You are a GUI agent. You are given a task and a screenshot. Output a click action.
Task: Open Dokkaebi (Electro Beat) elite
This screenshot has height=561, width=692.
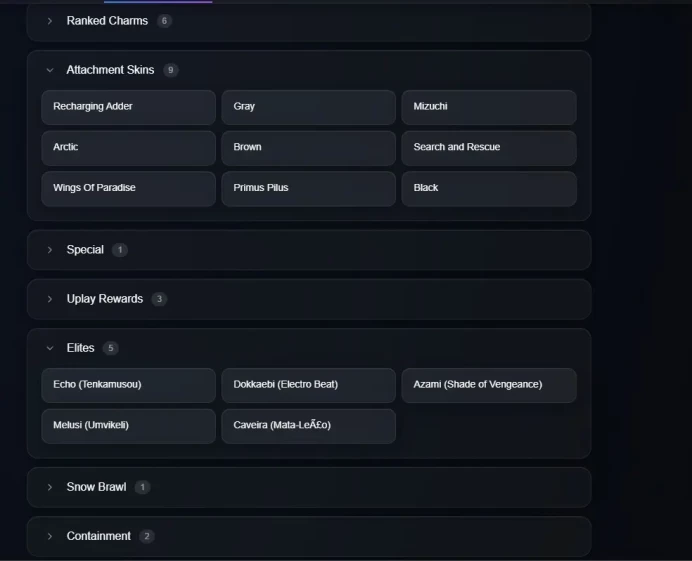pyautogui.click(x=308, y=385)
